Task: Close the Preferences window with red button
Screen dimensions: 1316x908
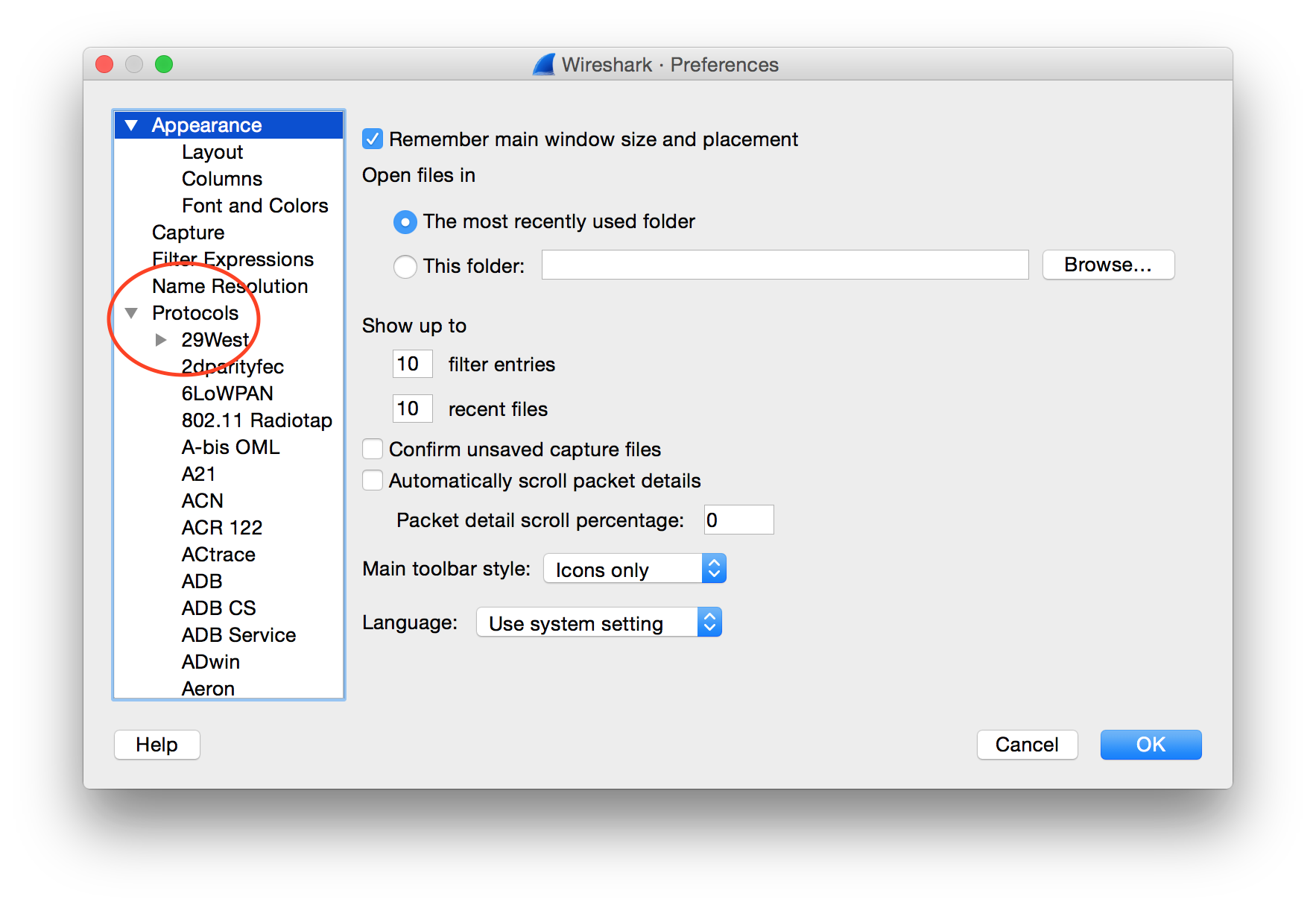Action: (104, 65)
